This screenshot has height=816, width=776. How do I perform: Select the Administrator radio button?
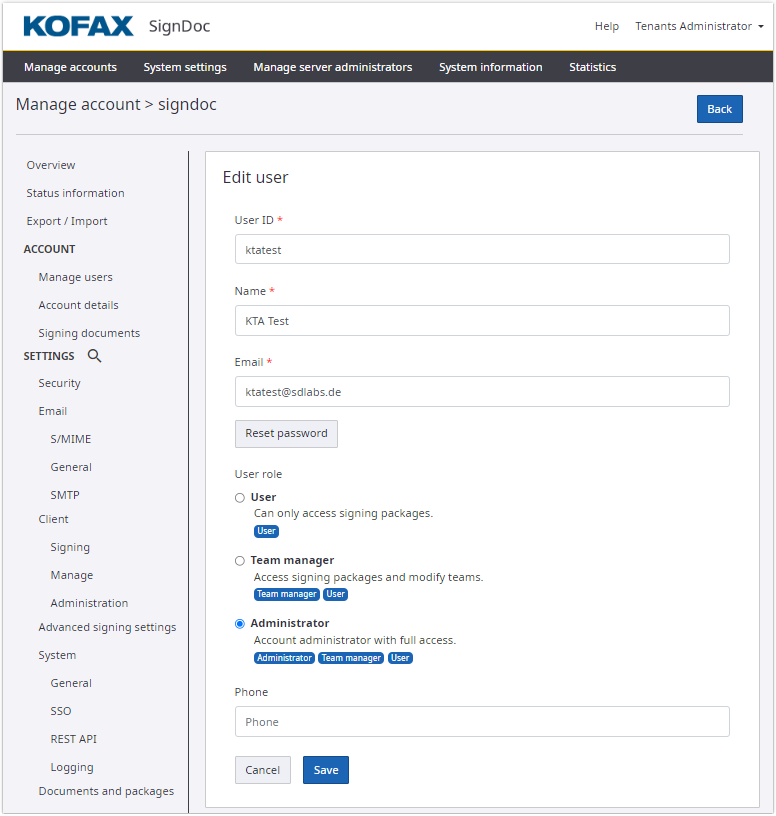(240, 624)
